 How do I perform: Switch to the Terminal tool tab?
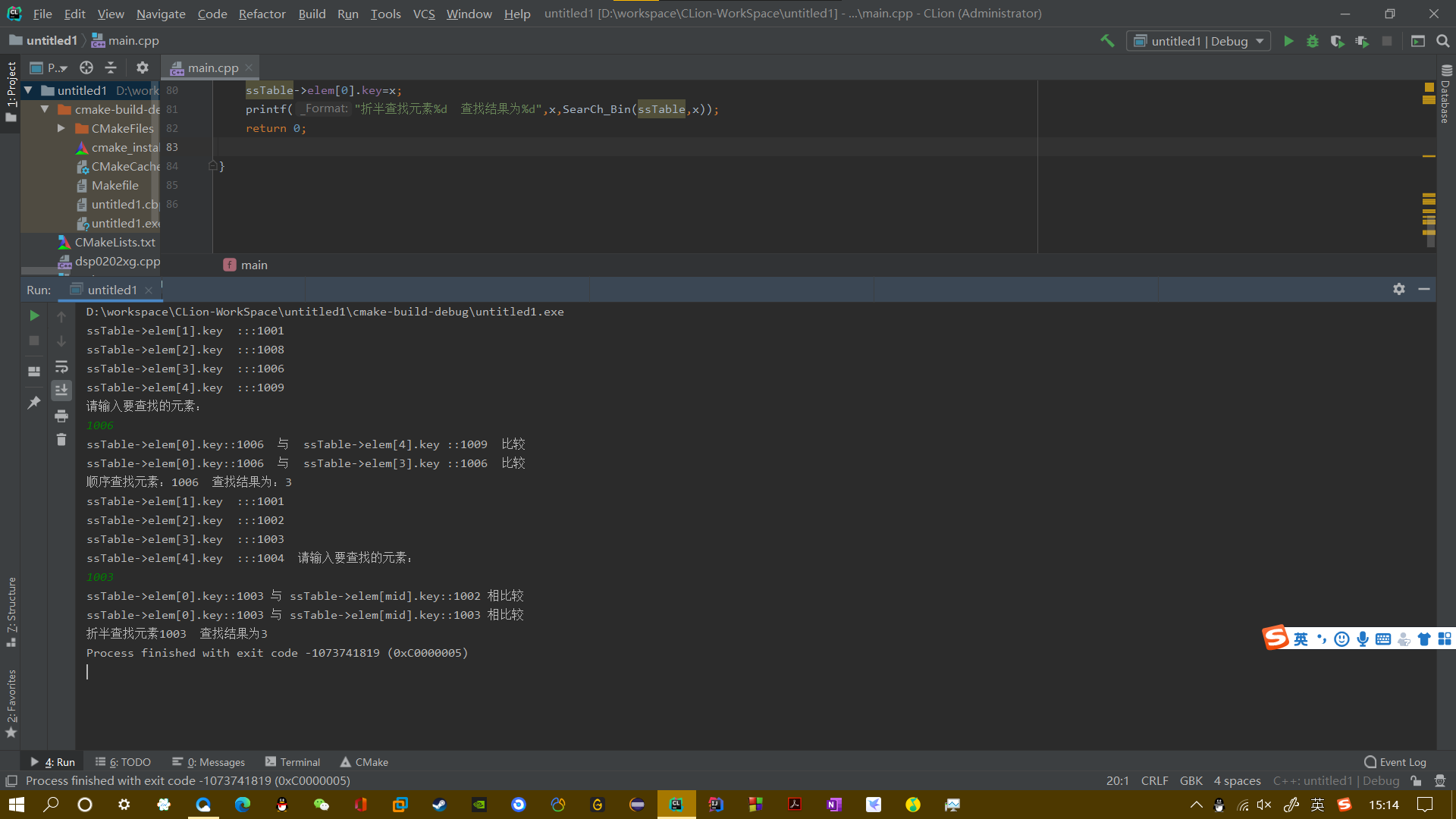pyautogui.click(x=293, y=762)
